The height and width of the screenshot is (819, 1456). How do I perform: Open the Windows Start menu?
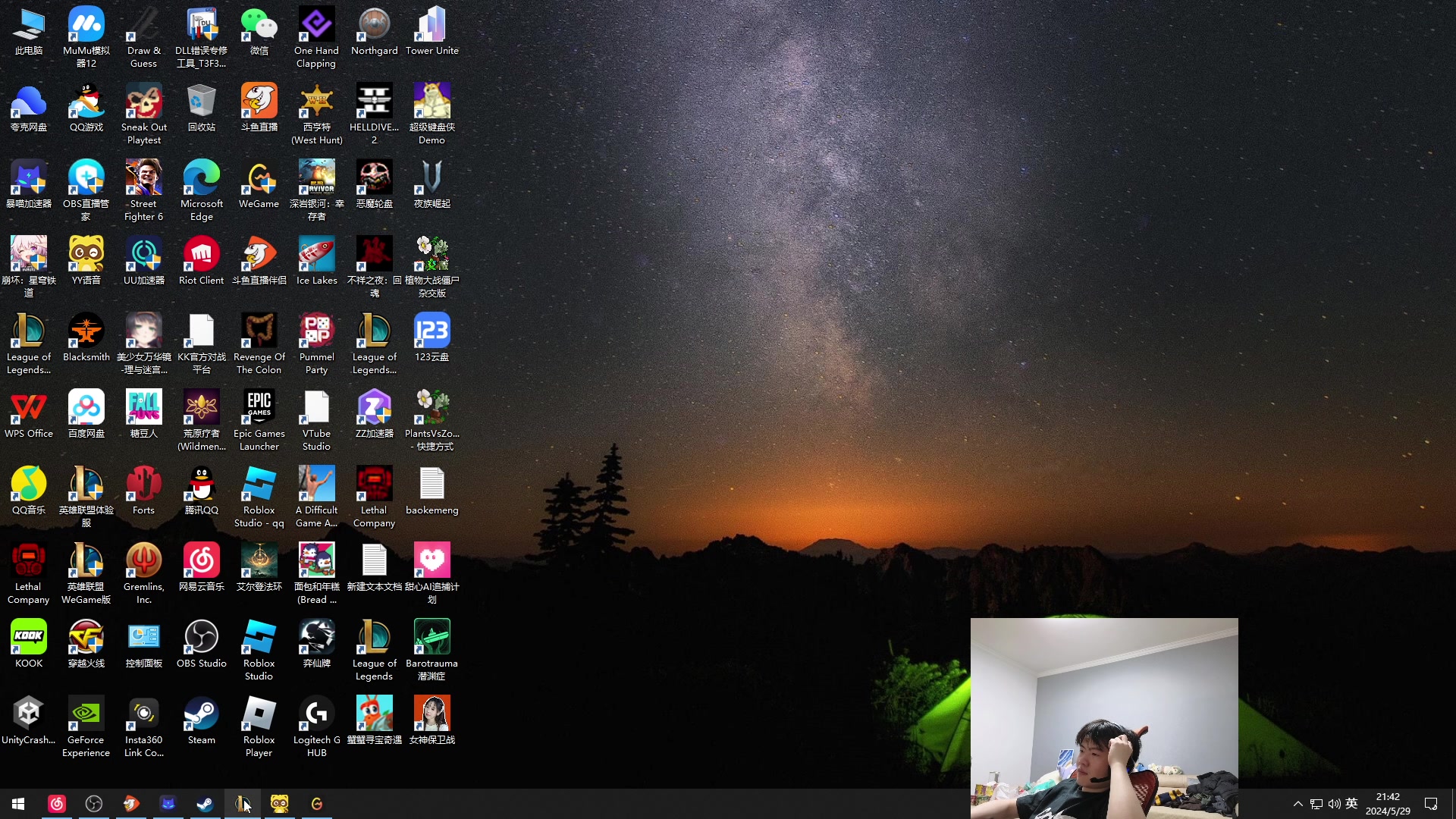[x=18, y=804]
